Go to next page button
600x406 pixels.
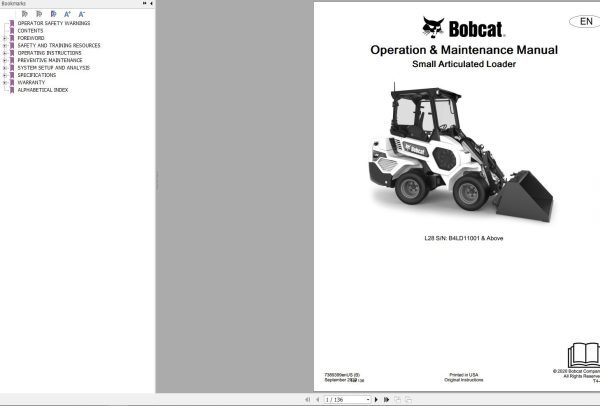coord(376,399)
